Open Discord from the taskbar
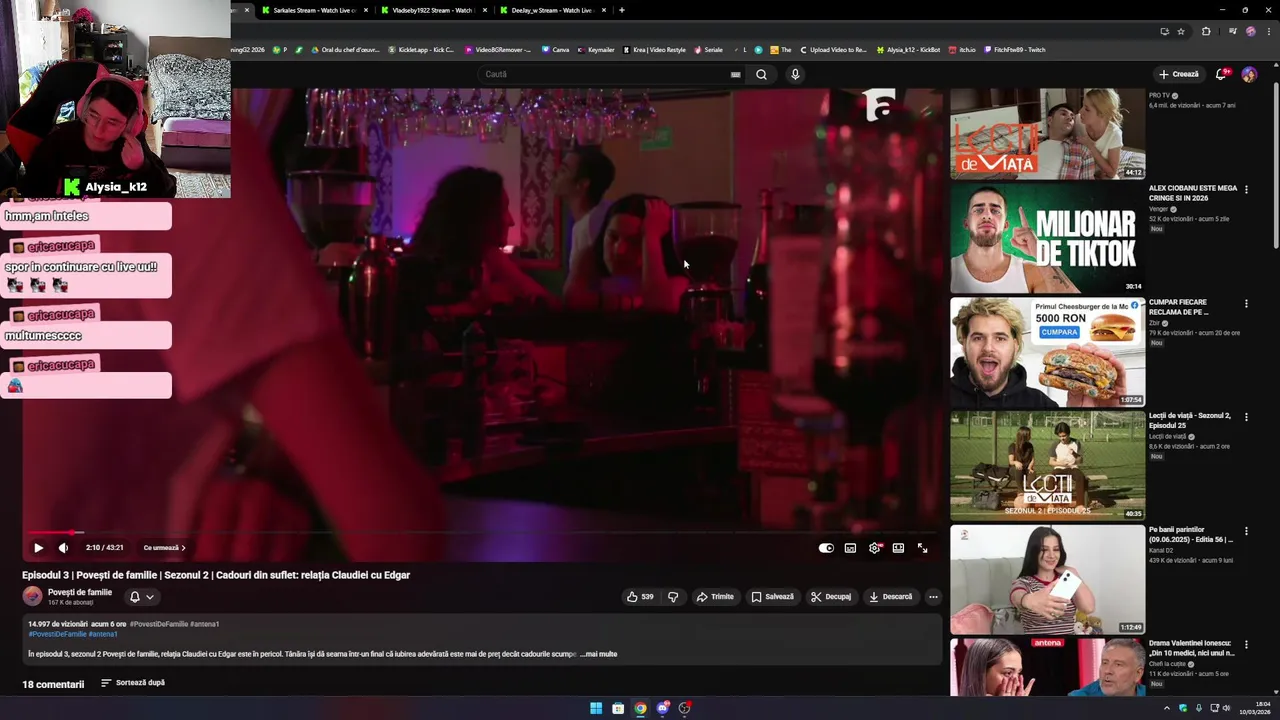 (662, 708)
